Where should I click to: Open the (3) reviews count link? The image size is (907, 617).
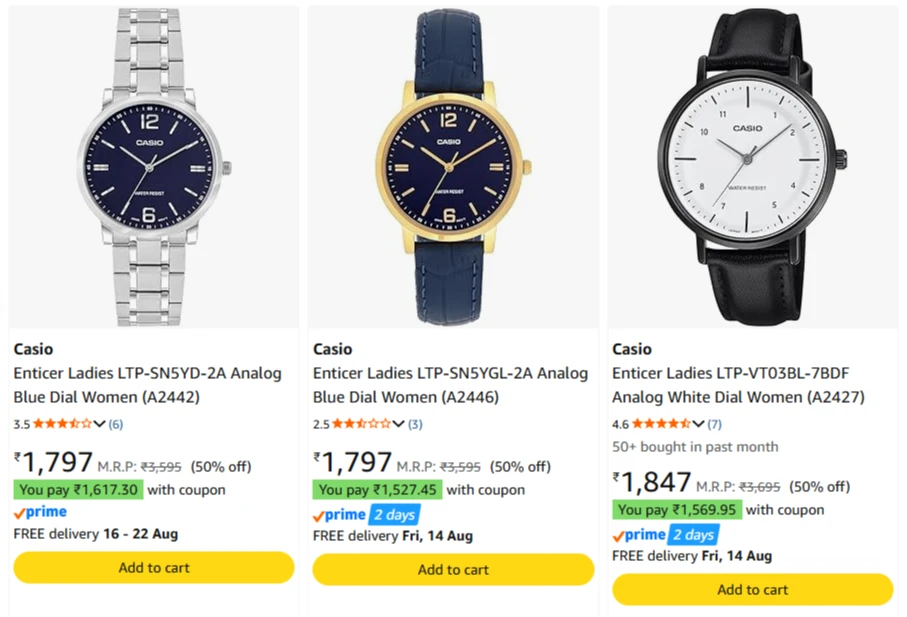pos(415,424)
